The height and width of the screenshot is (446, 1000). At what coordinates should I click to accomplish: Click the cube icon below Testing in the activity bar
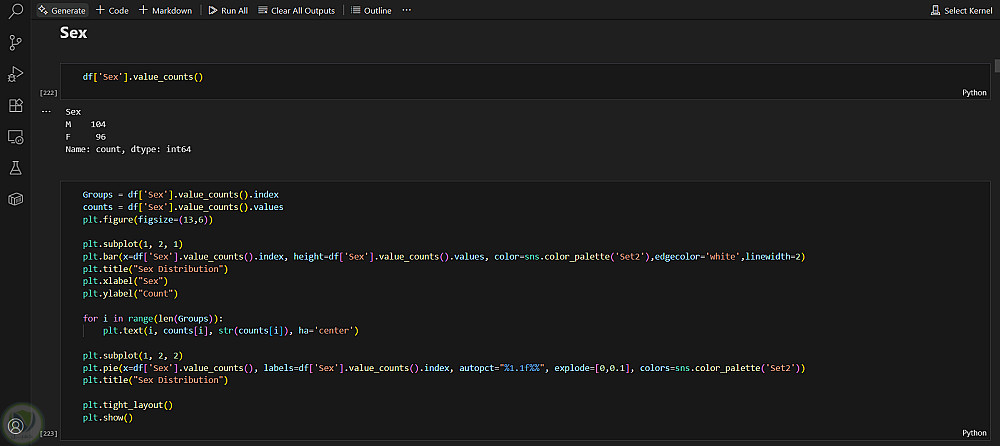point(15,199)
